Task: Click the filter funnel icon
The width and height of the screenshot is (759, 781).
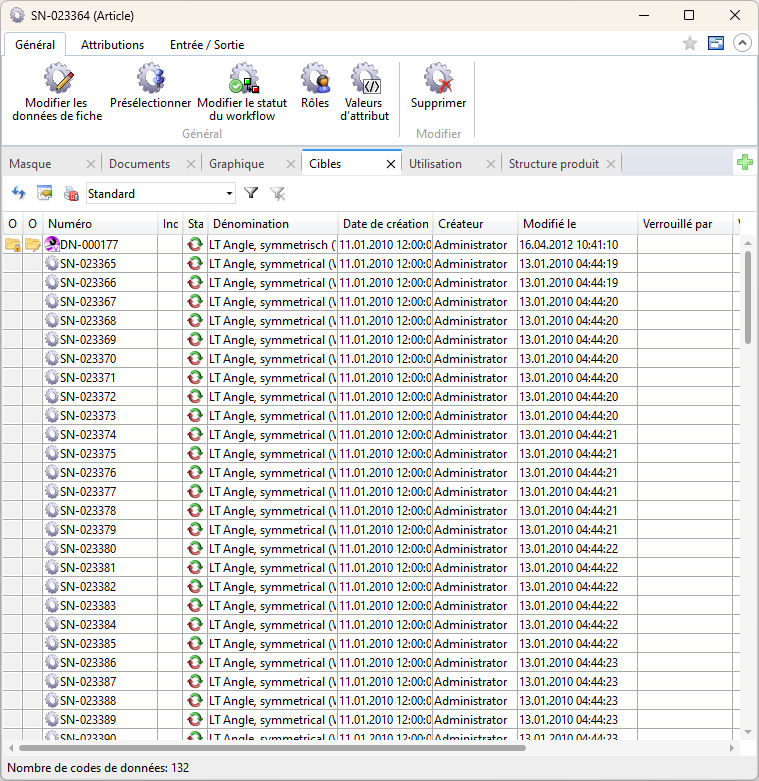Action: pyautogui.click(x=251, y=193)
